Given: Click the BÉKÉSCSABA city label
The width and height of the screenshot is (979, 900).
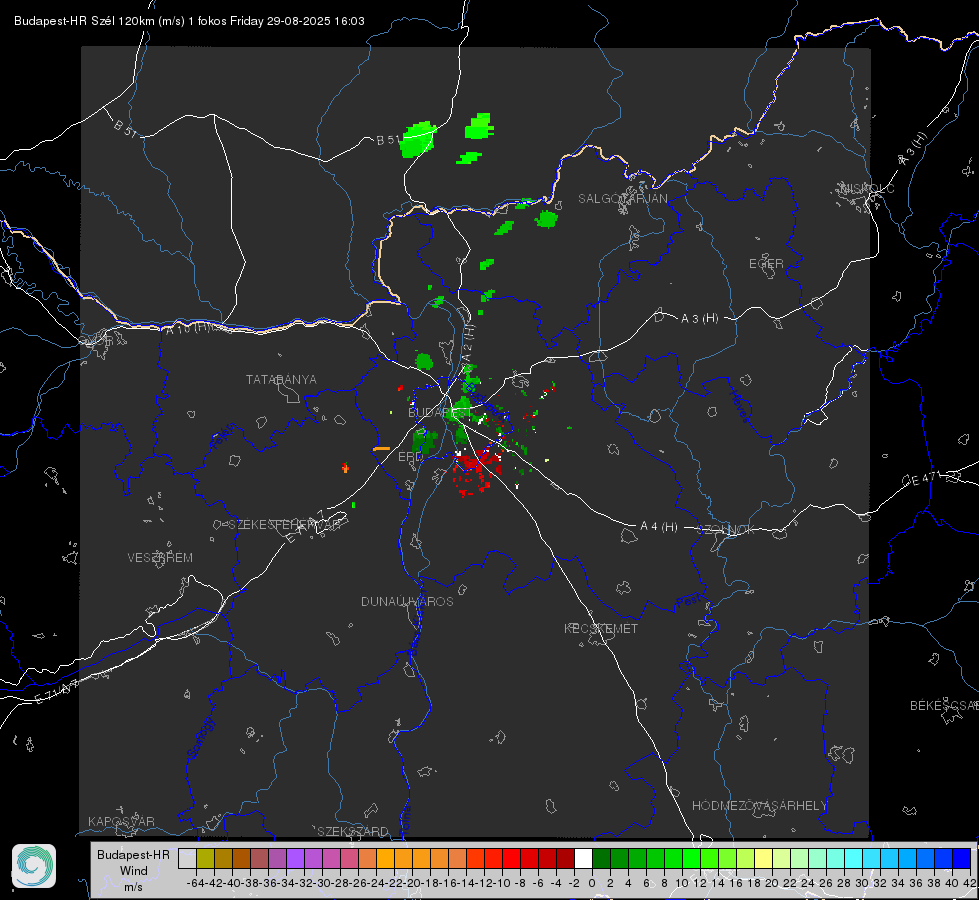Looking at the screenshot, I should 944,706.
